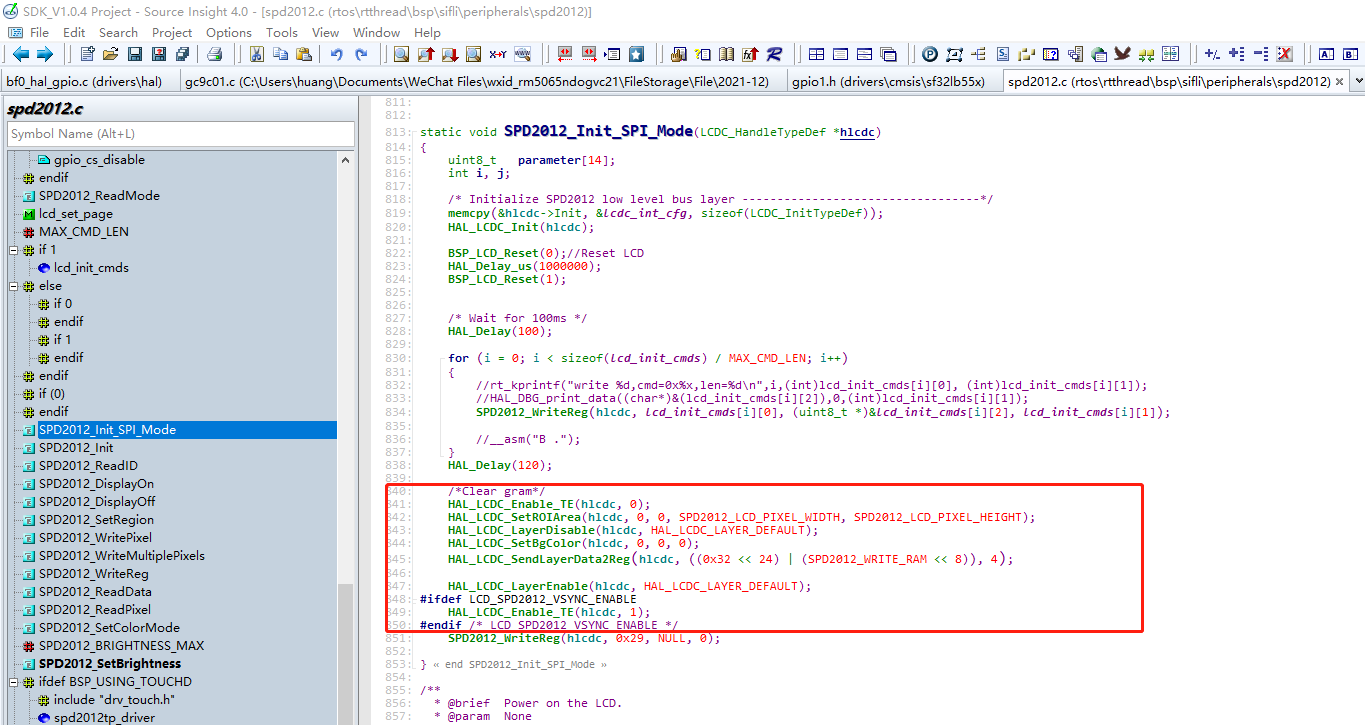Click the expand outline plus icon
Screen dimensions: 1365x725
pos(1237,54)
